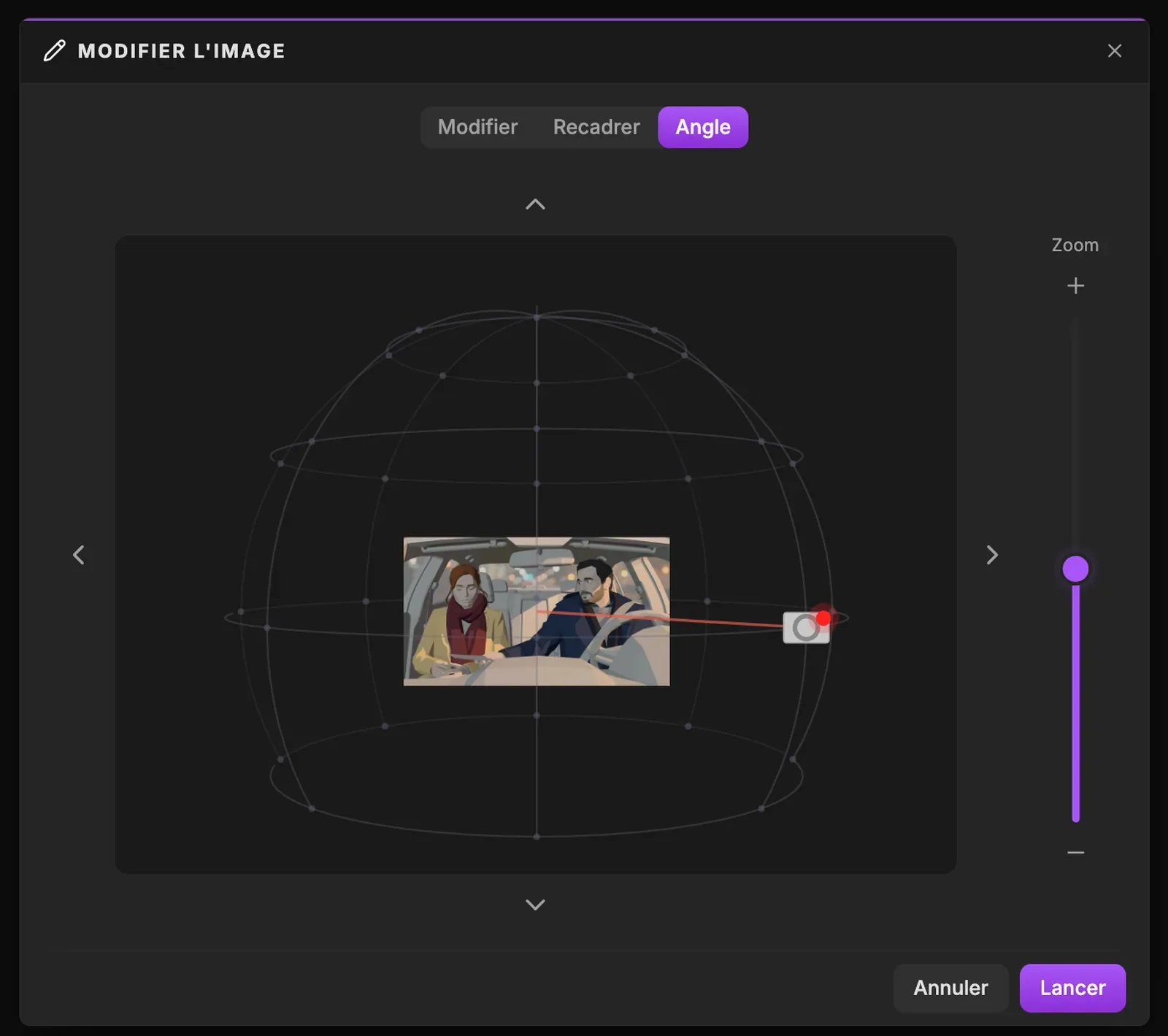Click the Annuler button

[x=950, y=988]
